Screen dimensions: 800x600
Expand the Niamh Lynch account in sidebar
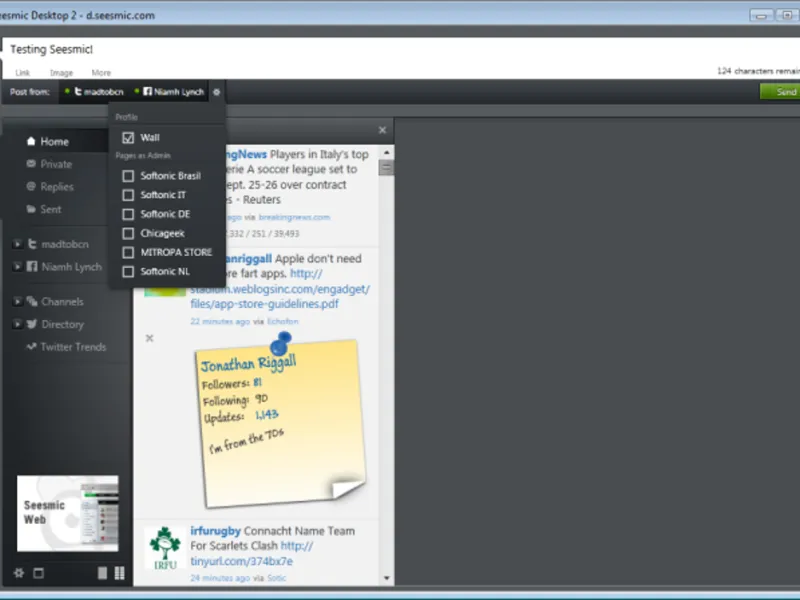tap(17, 266)
